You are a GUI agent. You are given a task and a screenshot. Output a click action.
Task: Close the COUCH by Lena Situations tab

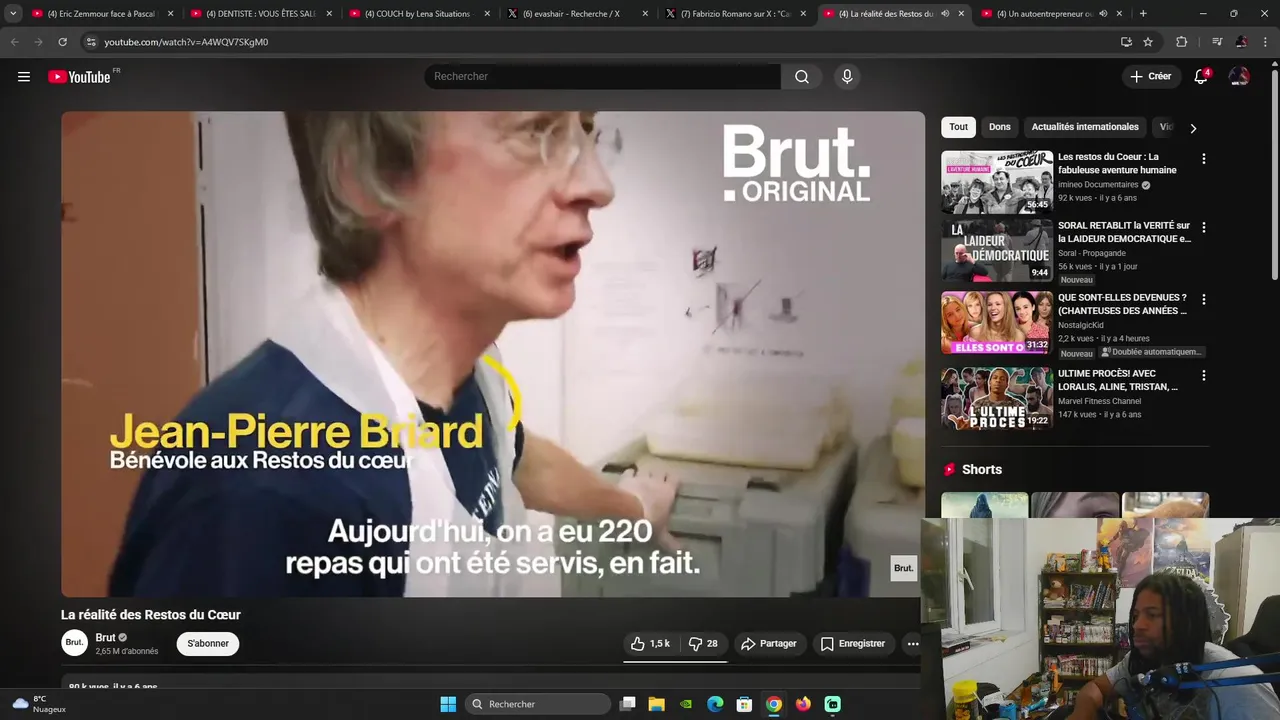[x=487, y=14]
